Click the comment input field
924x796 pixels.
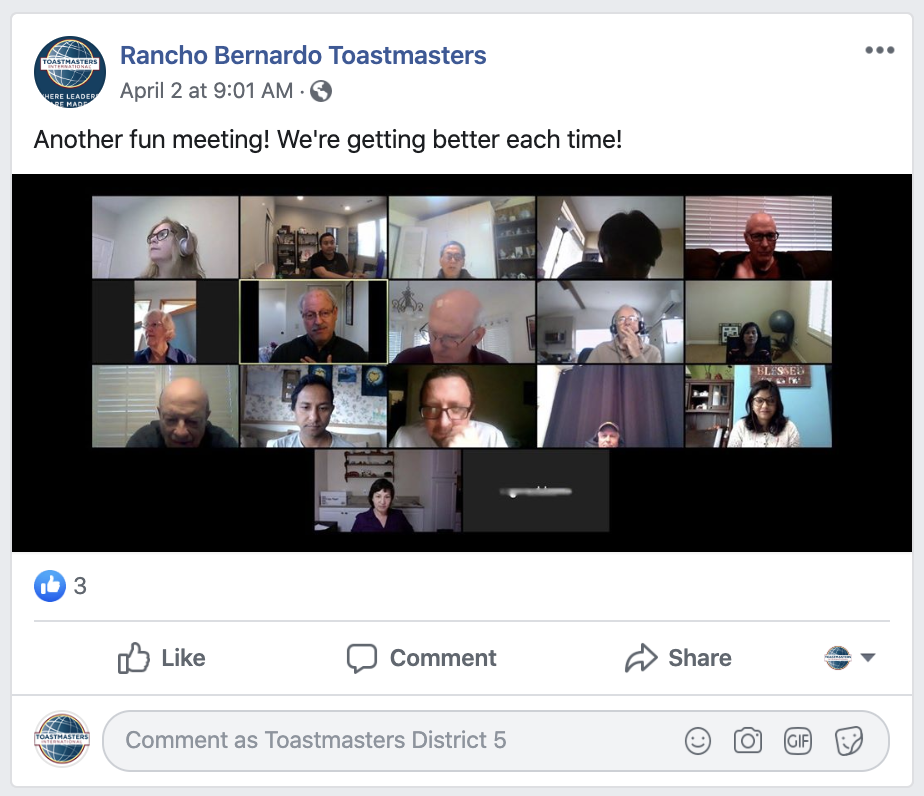tap(390, 741)
